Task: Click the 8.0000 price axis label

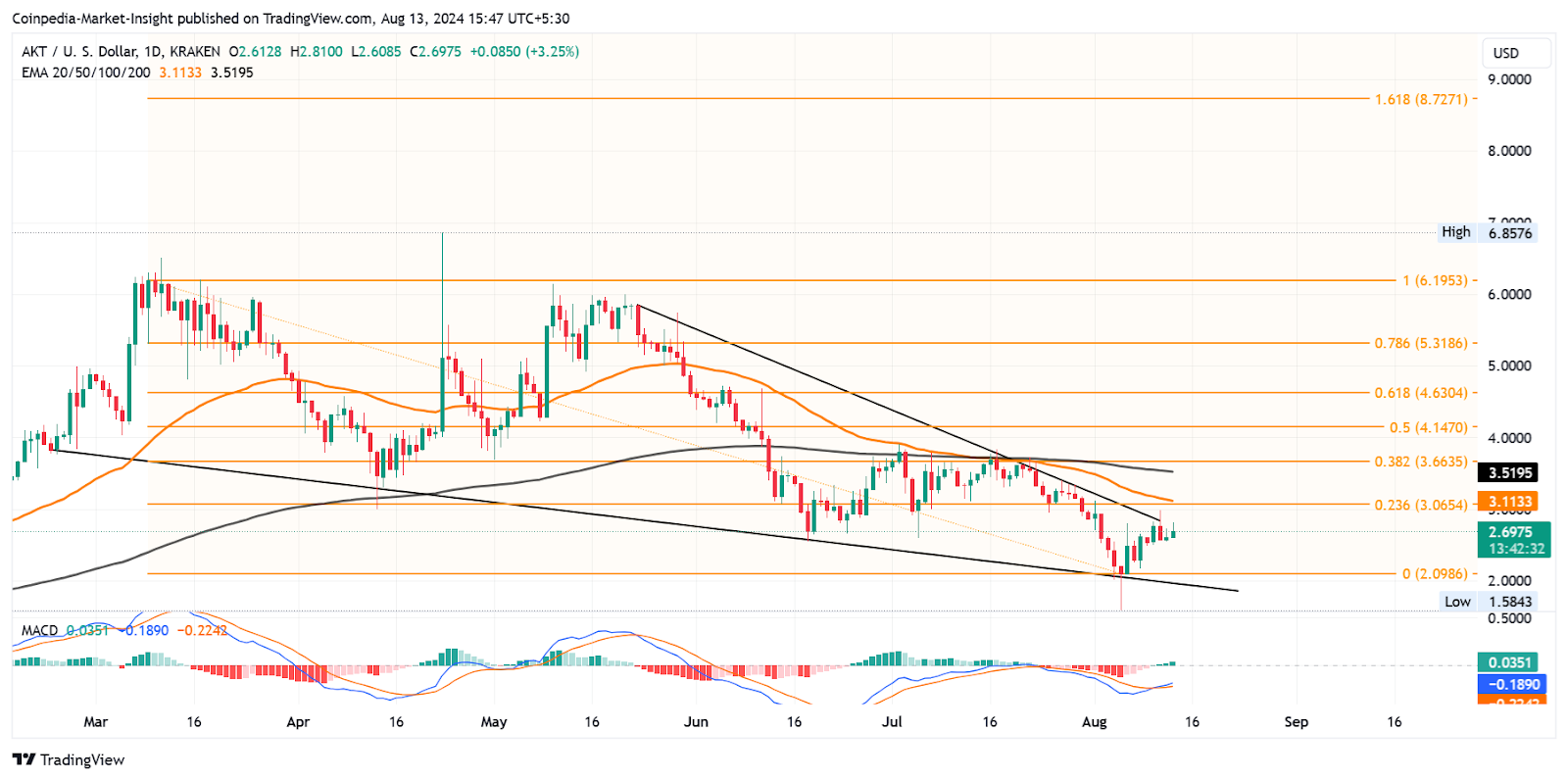Action: tap(1509, 151)
